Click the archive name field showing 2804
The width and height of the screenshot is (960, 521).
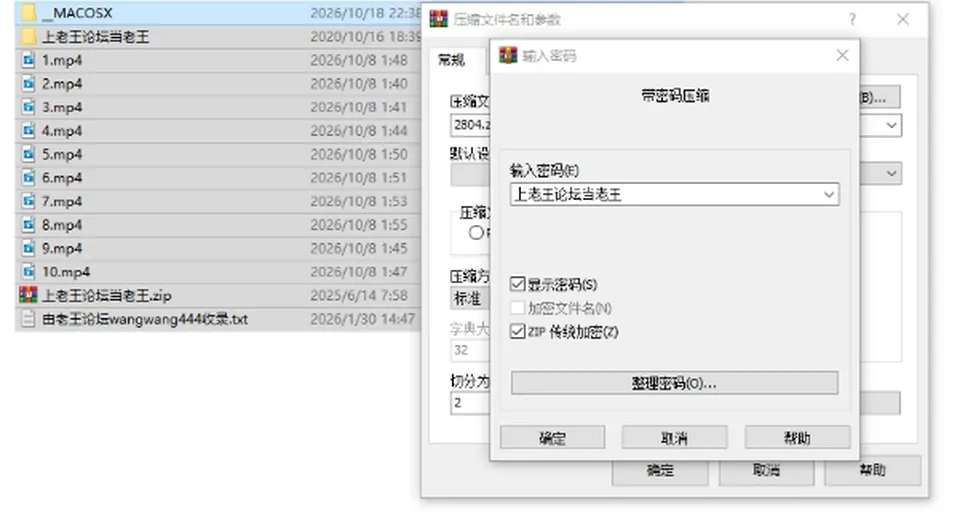pos(470,125)
